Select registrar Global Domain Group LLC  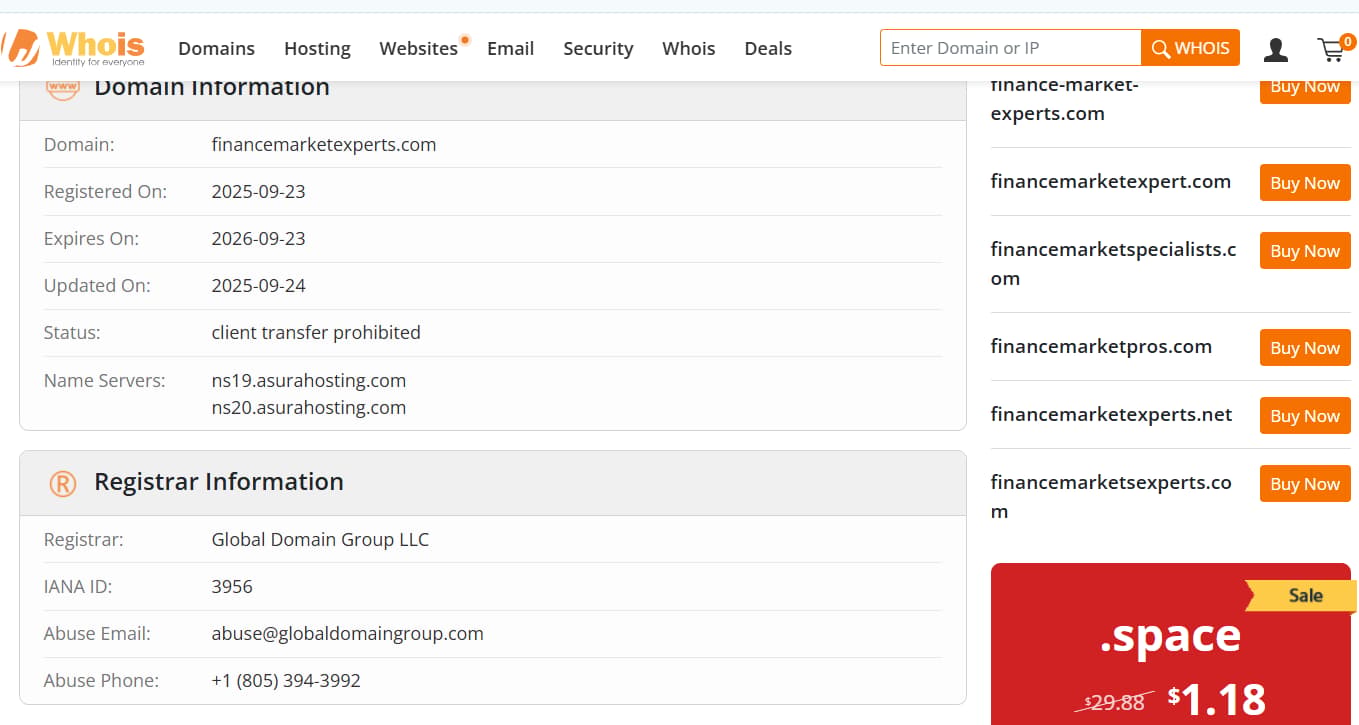tap(320, 539)
